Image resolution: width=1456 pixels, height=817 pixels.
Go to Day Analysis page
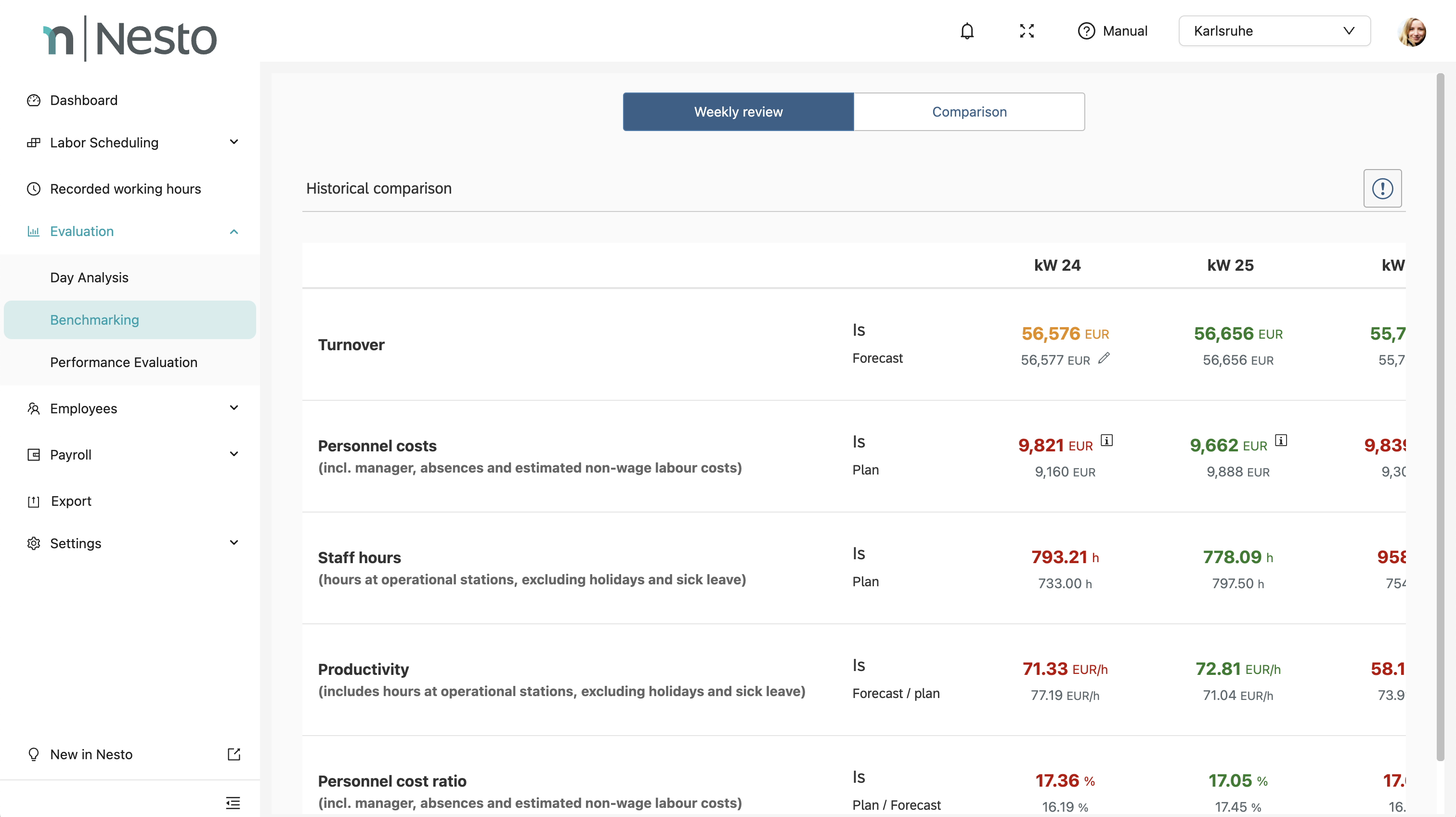(89, 277)
